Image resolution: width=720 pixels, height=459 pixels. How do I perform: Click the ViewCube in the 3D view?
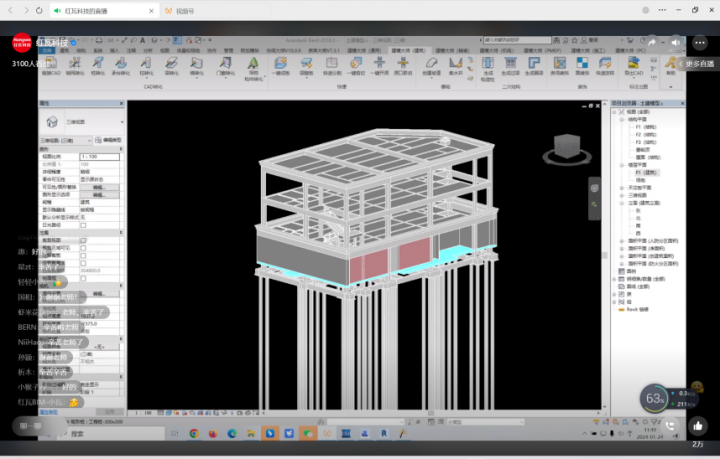(x=564, y=151)
